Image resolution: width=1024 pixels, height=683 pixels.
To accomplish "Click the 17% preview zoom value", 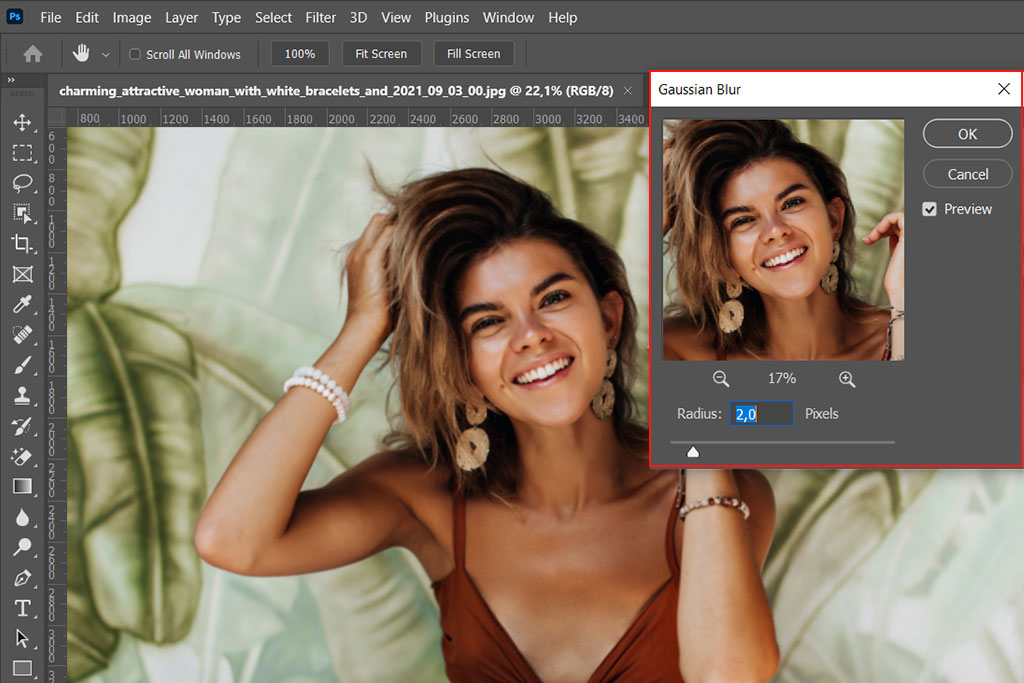I will pos(782,379).
